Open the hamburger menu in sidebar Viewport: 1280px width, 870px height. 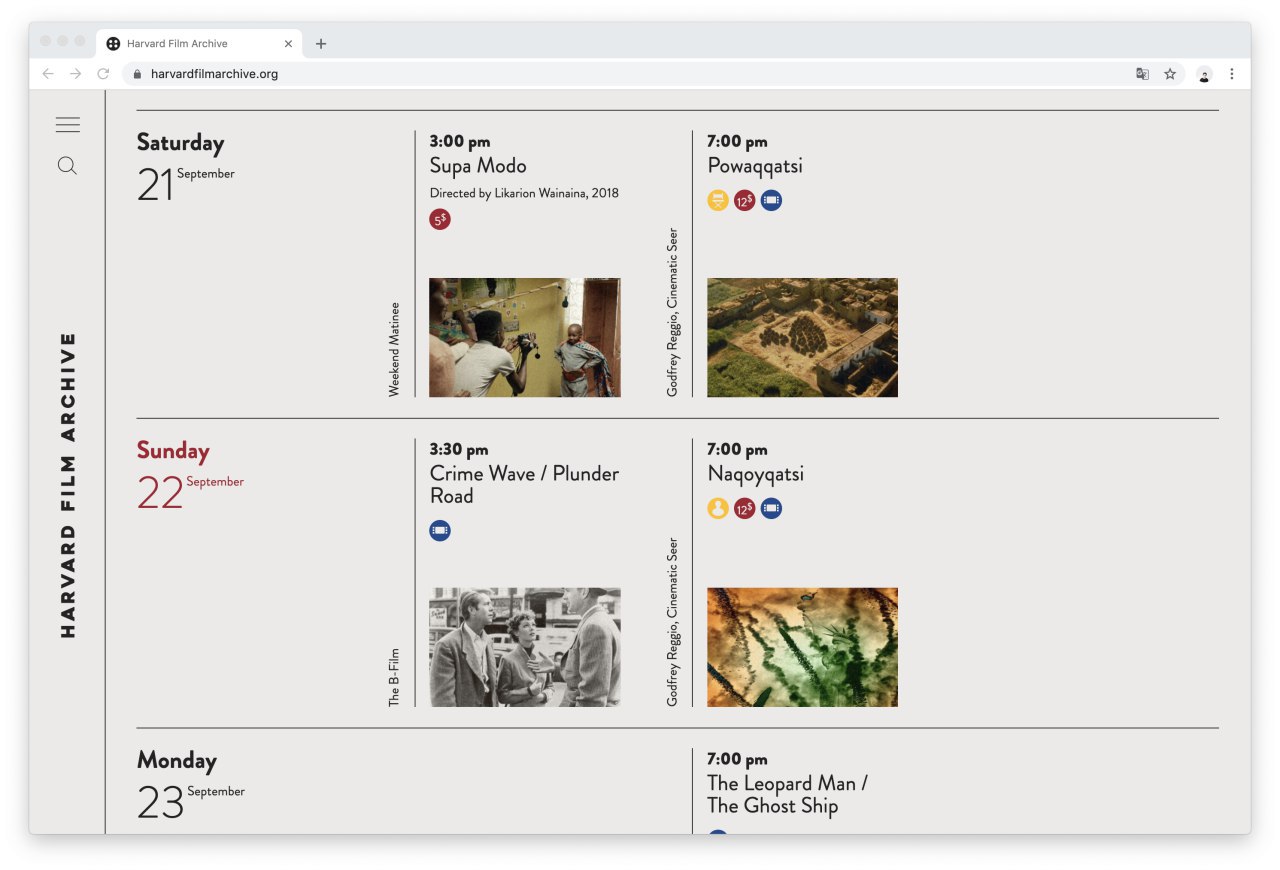pos(68,125)
